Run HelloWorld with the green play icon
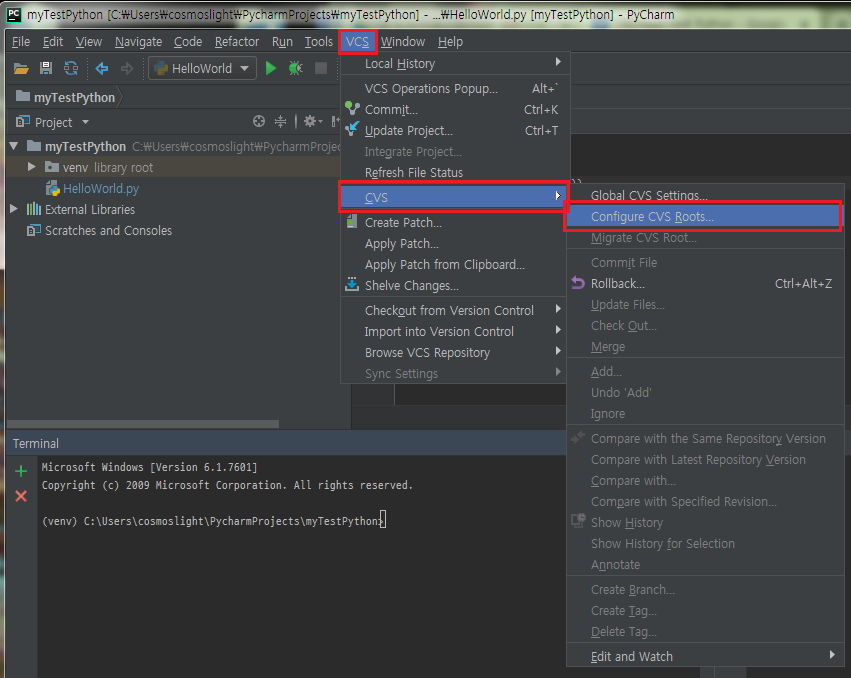Screen dimensions: 851x678 click(271, 68)
